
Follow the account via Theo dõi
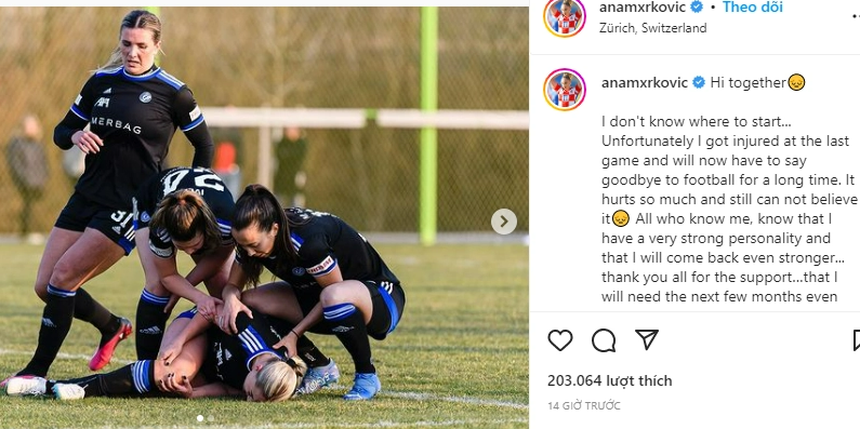pyautogui.click(x=752, y=7)
